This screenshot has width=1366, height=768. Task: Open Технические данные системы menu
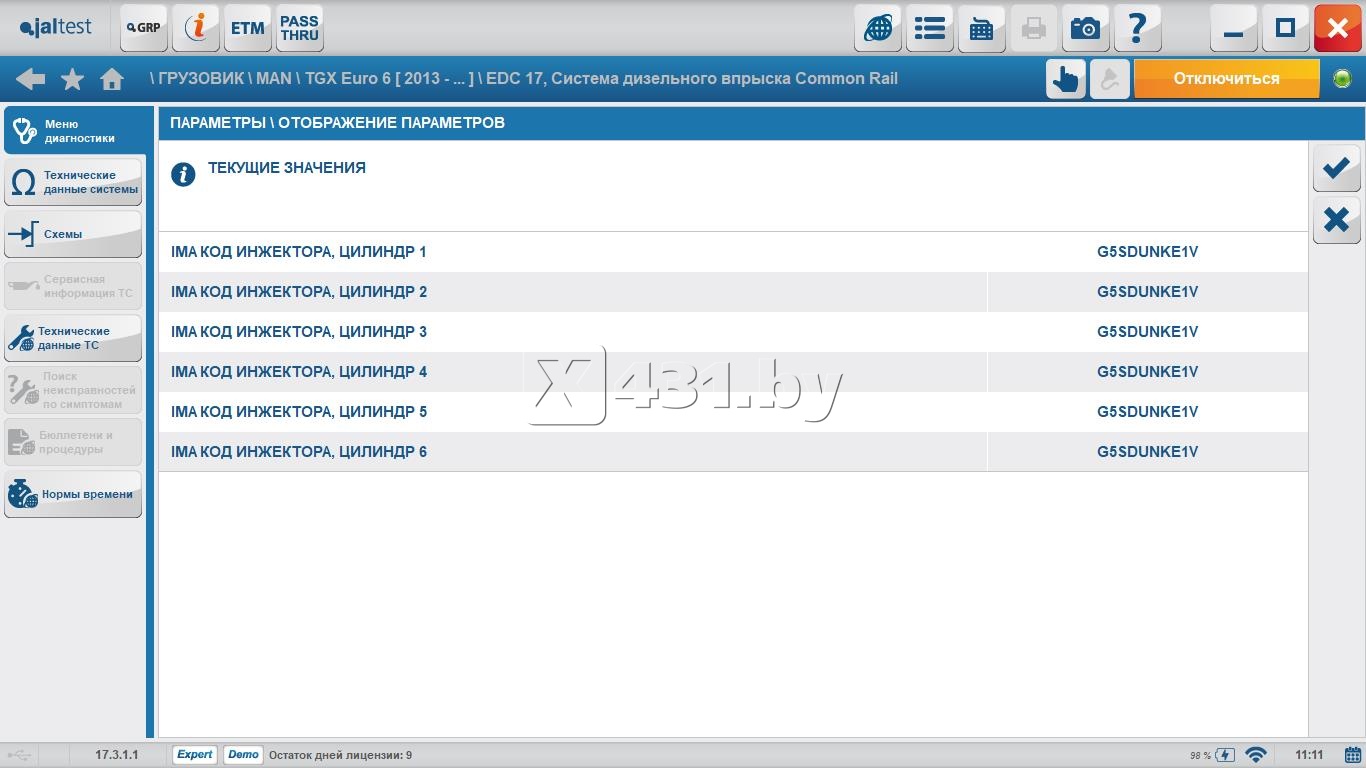(x=74, y=182)
